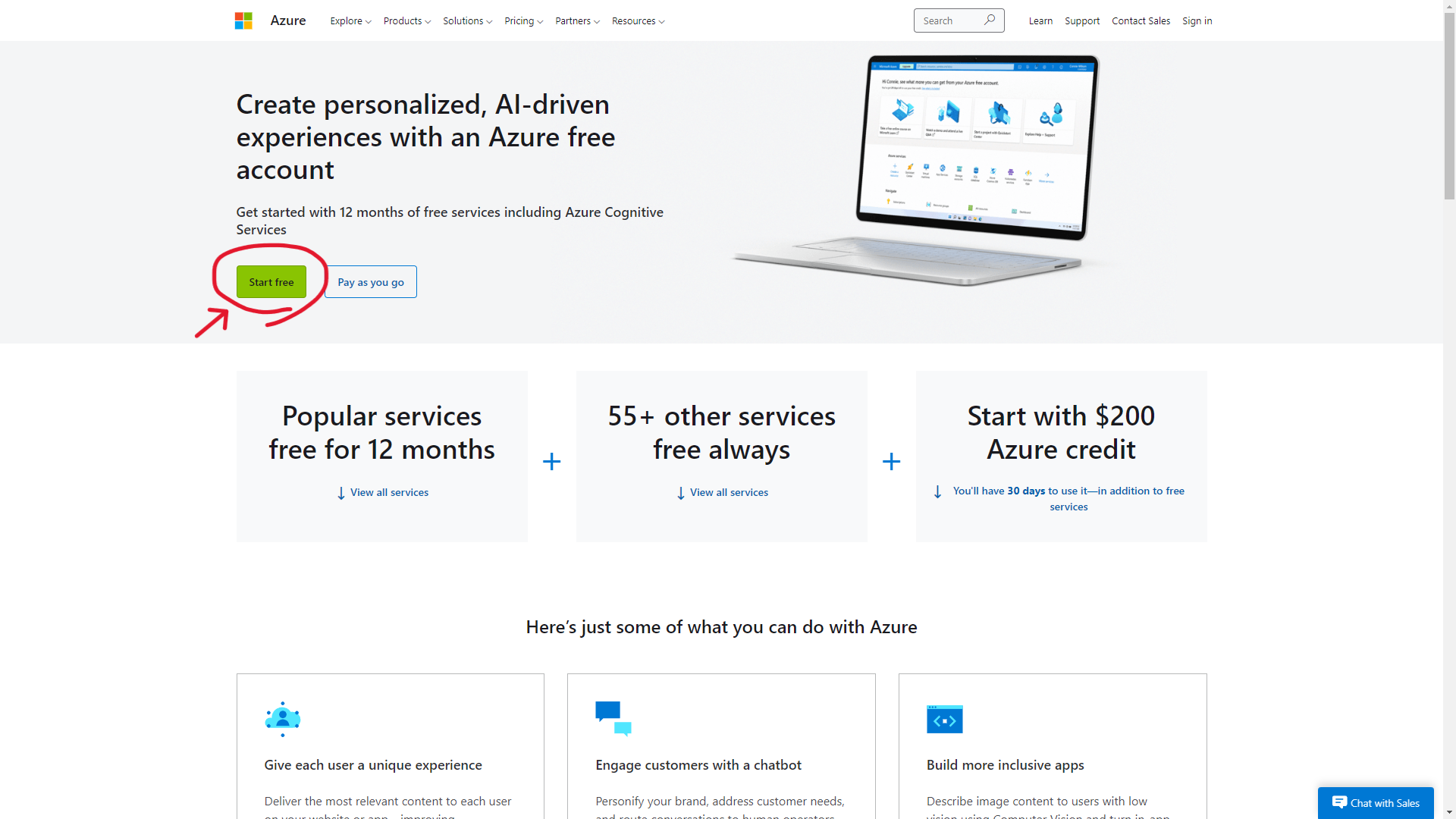This screenshot has height=819, width=1456.
Task: Open the Partners menu
Action: click(577, 21)
